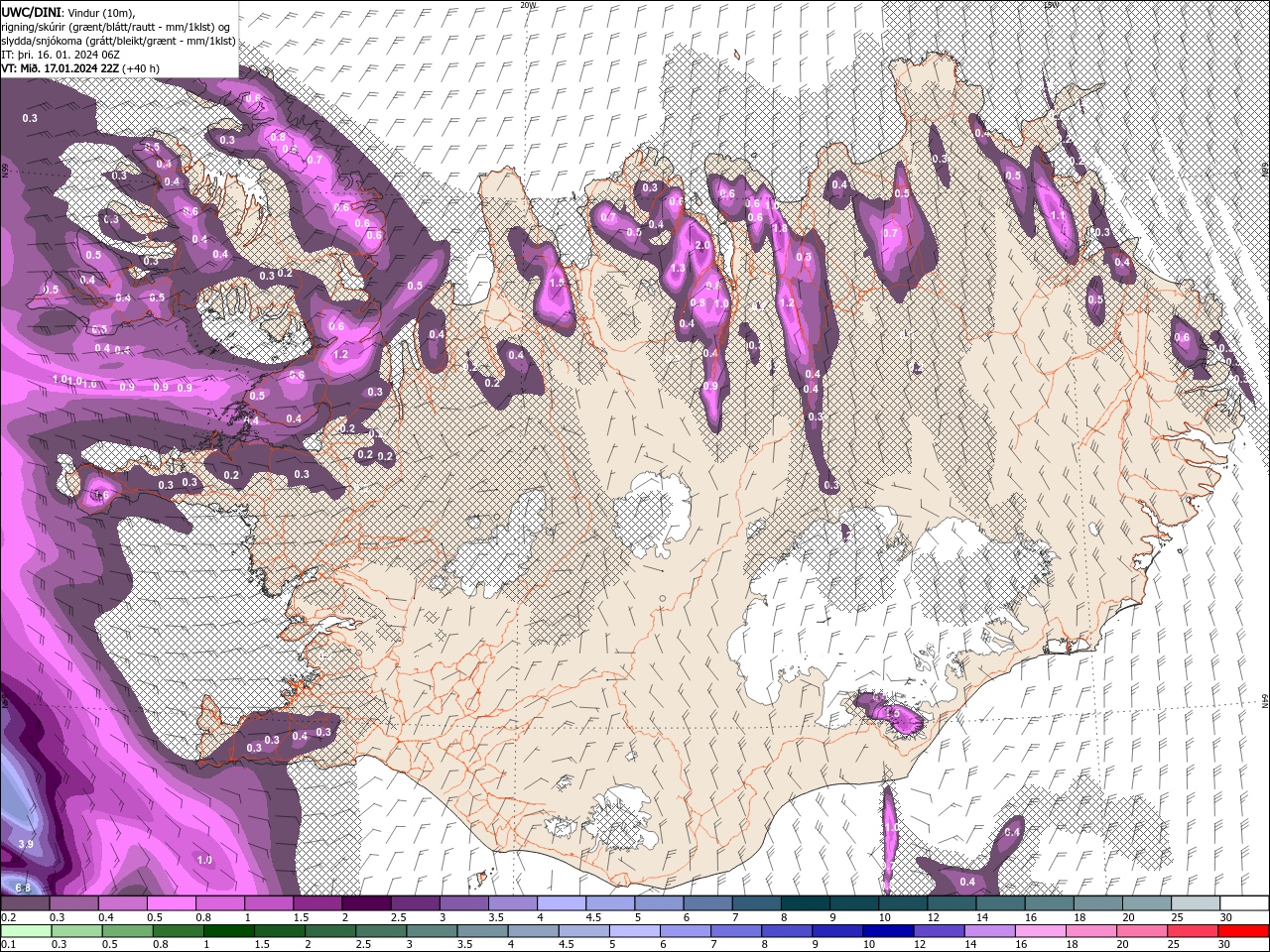
Task: Click the white snow swatch above 30
Action: coord(1244,903)
